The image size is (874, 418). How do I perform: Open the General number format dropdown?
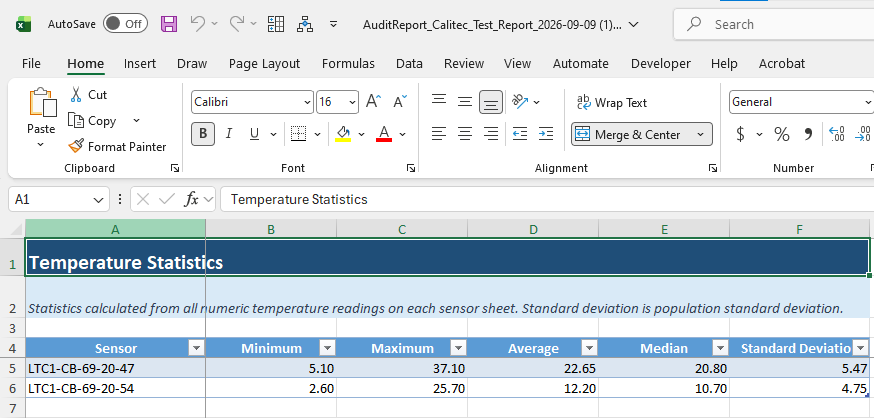801,102
